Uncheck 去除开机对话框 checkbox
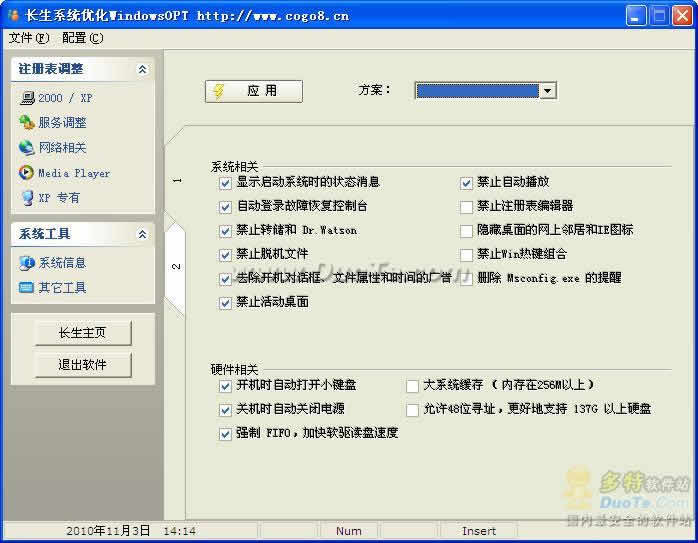Screen dimensions: 698x543 226,279
